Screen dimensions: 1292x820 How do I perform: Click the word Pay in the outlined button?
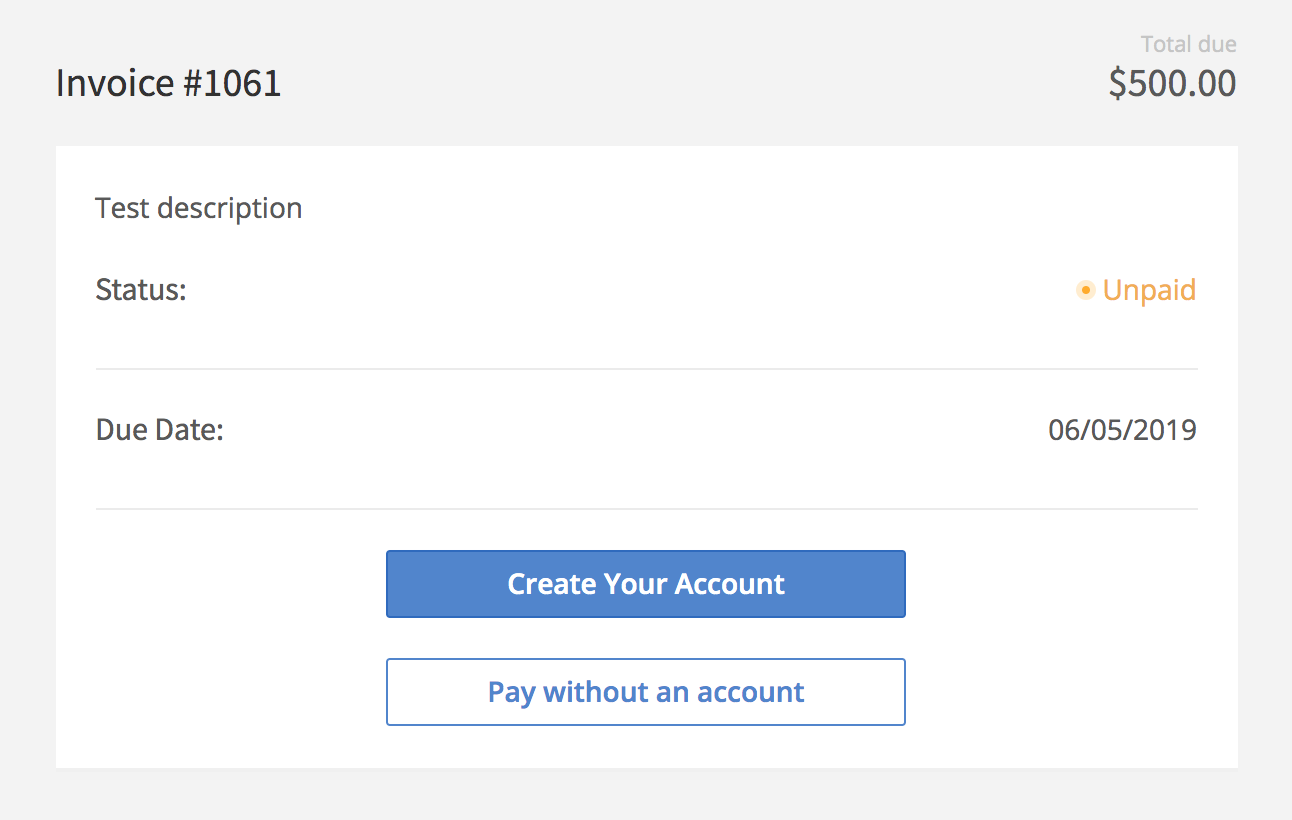pyautogui.click(x=511, y=693)
